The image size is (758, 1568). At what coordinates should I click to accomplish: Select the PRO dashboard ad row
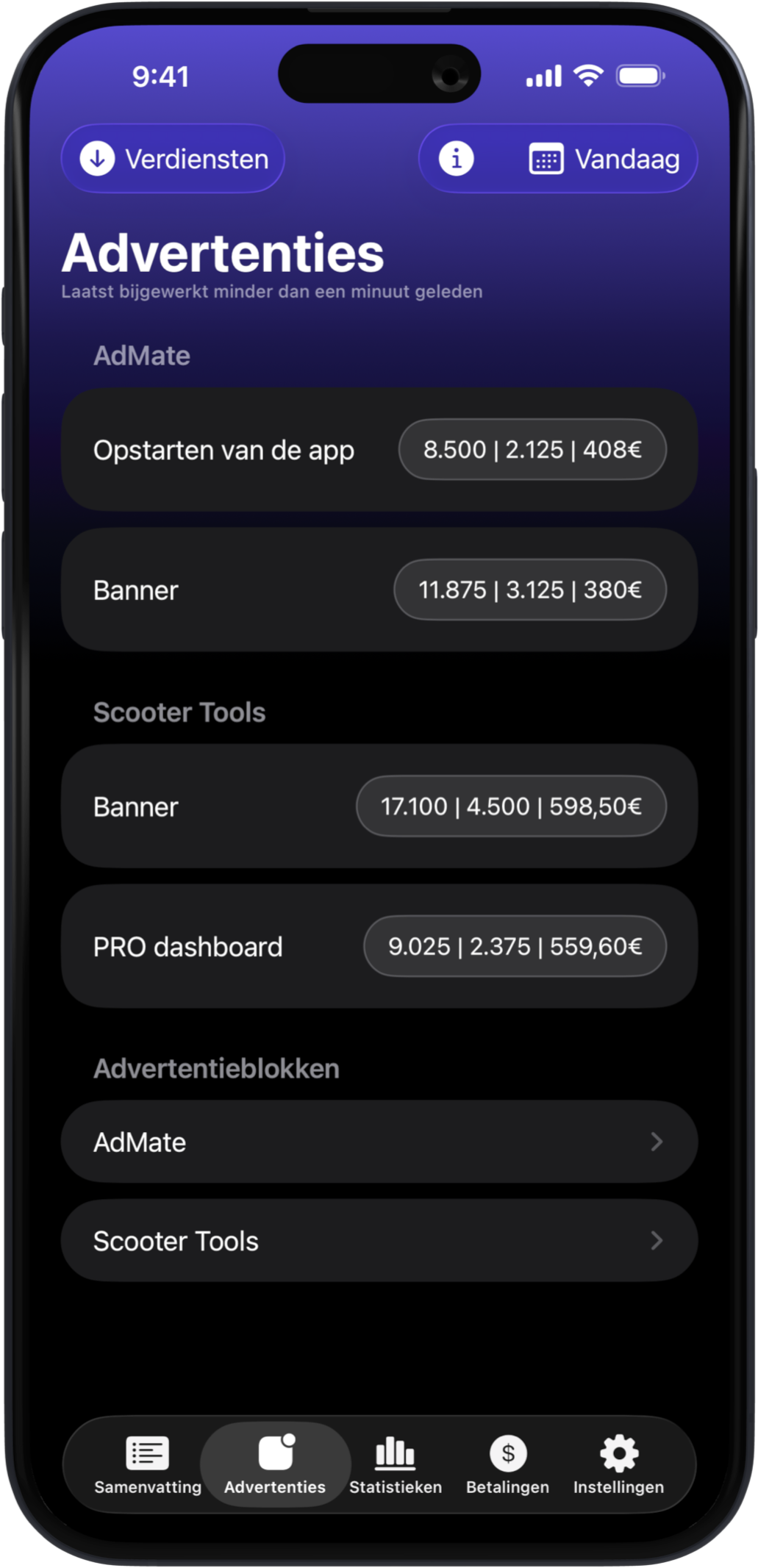(221, 947)
